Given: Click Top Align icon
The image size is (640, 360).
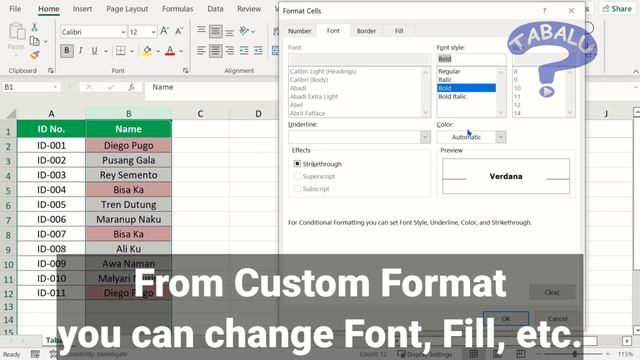Looking at the screenshot, I should [201, 31].
